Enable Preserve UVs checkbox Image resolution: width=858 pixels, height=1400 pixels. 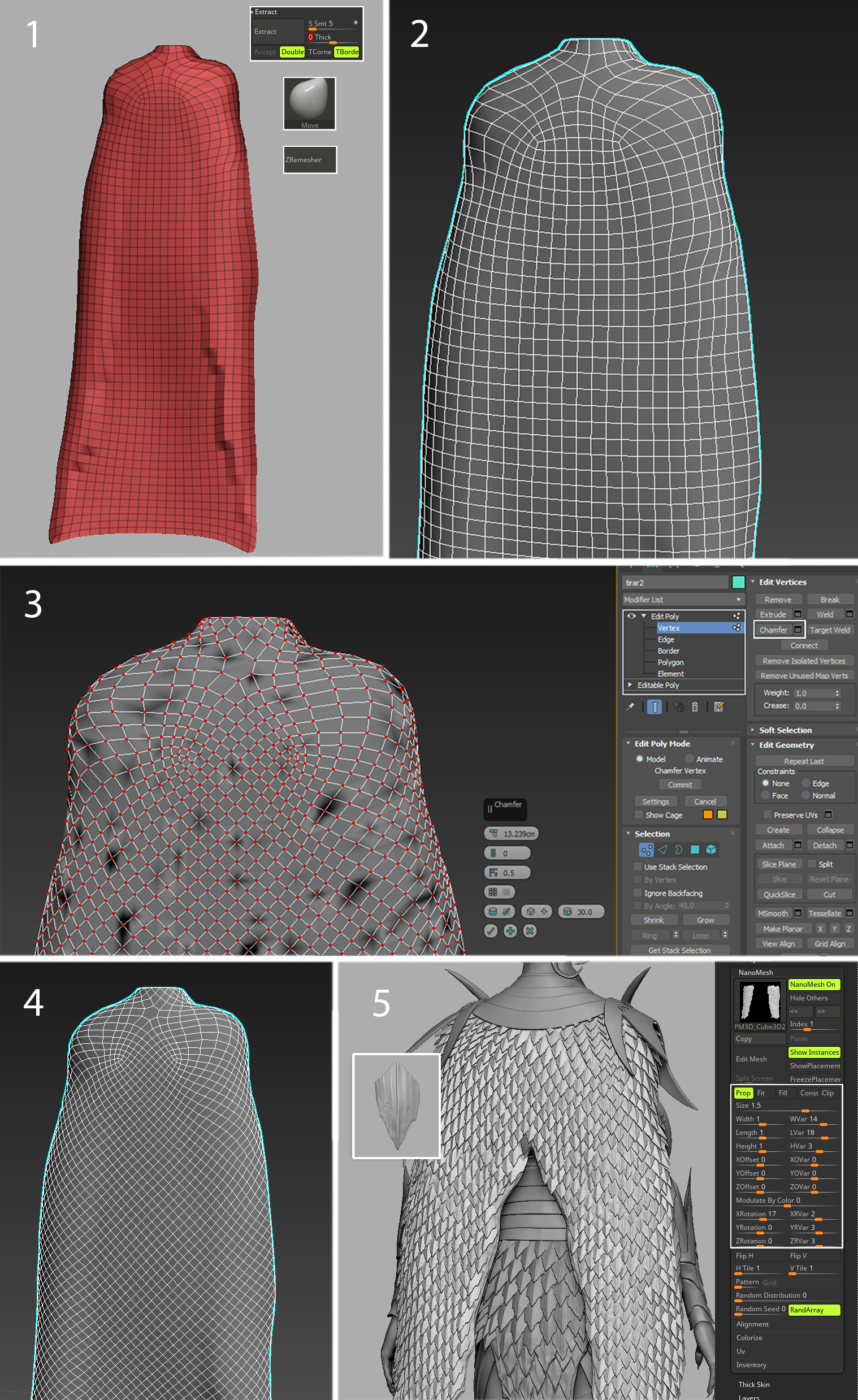[767, 815]
